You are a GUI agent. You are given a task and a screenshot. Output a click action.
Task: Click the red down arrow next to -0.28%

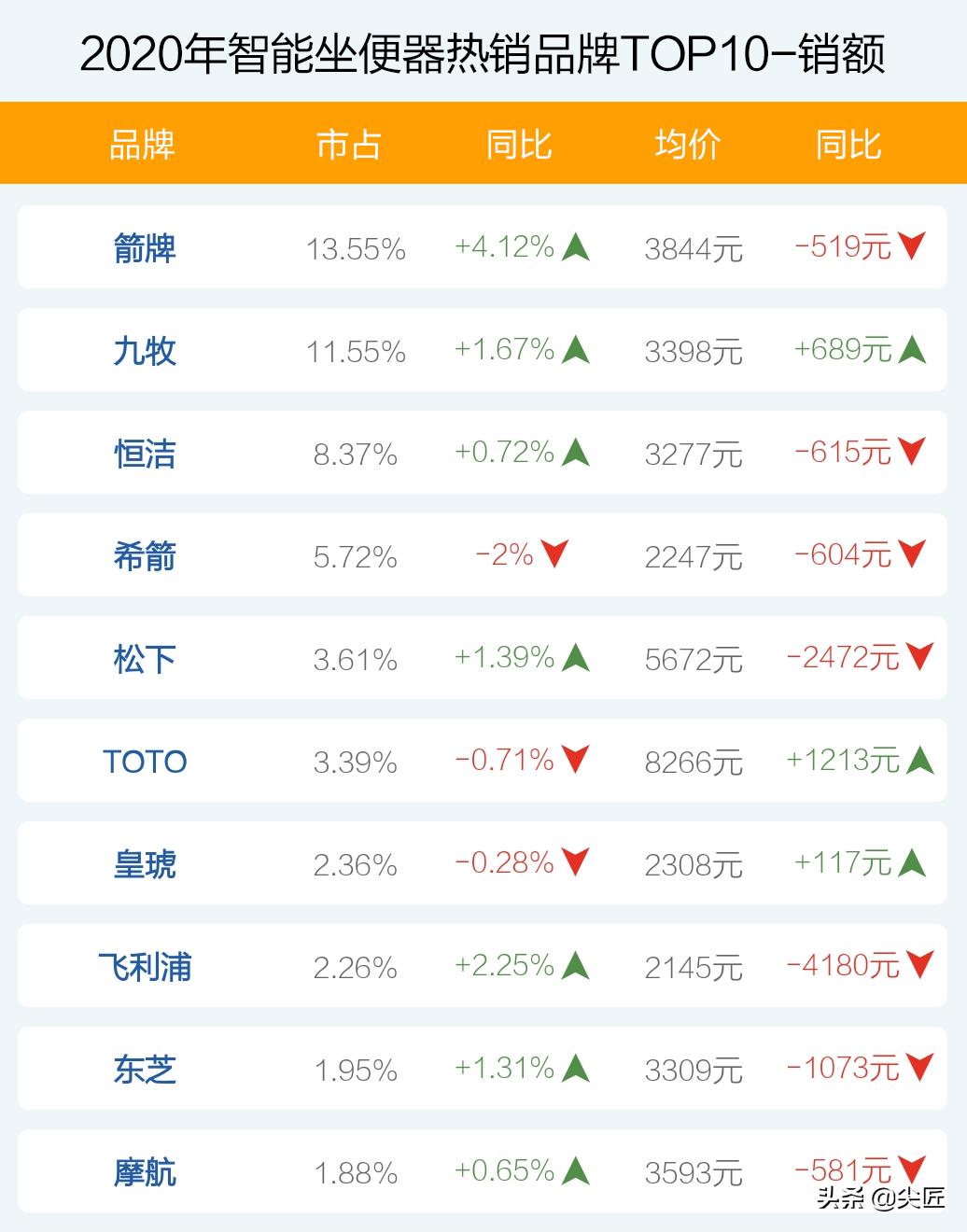coord(576,862)
